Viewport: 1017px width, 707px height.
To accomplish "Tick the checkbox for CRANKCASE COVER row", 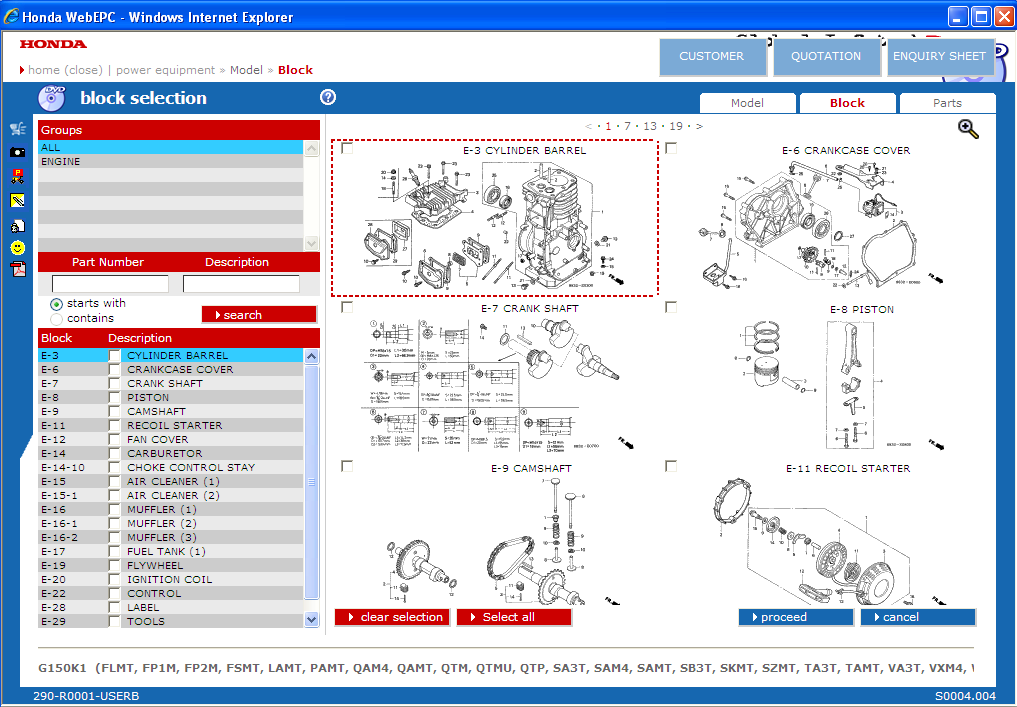I will coord(115,370).
